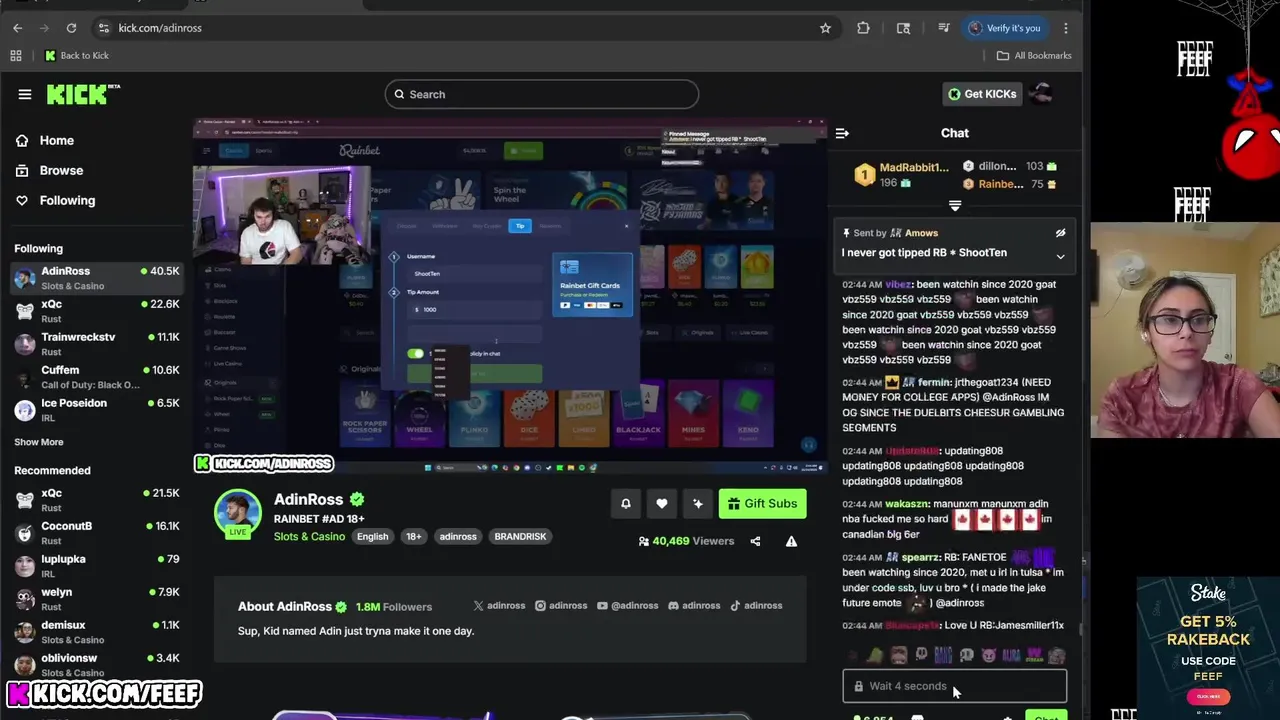The width and height of the screenshot is (1280, 720).
Task: Open @adinross YouTube link
Action: point(628,606)
